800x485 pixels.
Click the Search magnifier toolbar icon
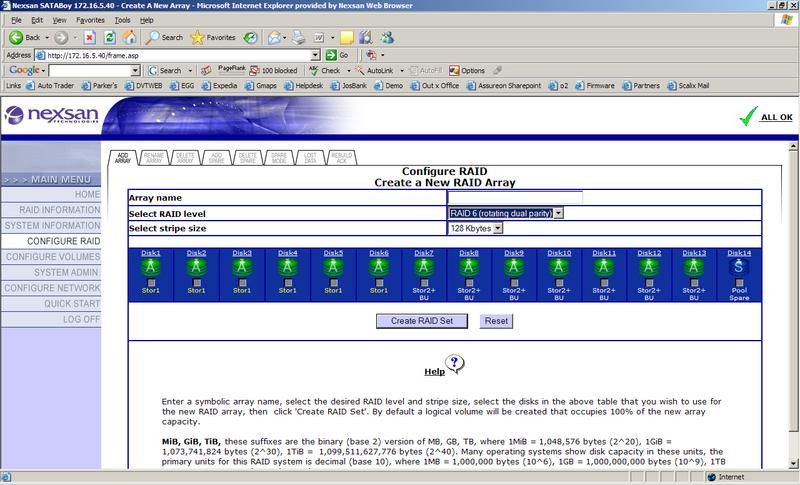(x=152, y=37)
